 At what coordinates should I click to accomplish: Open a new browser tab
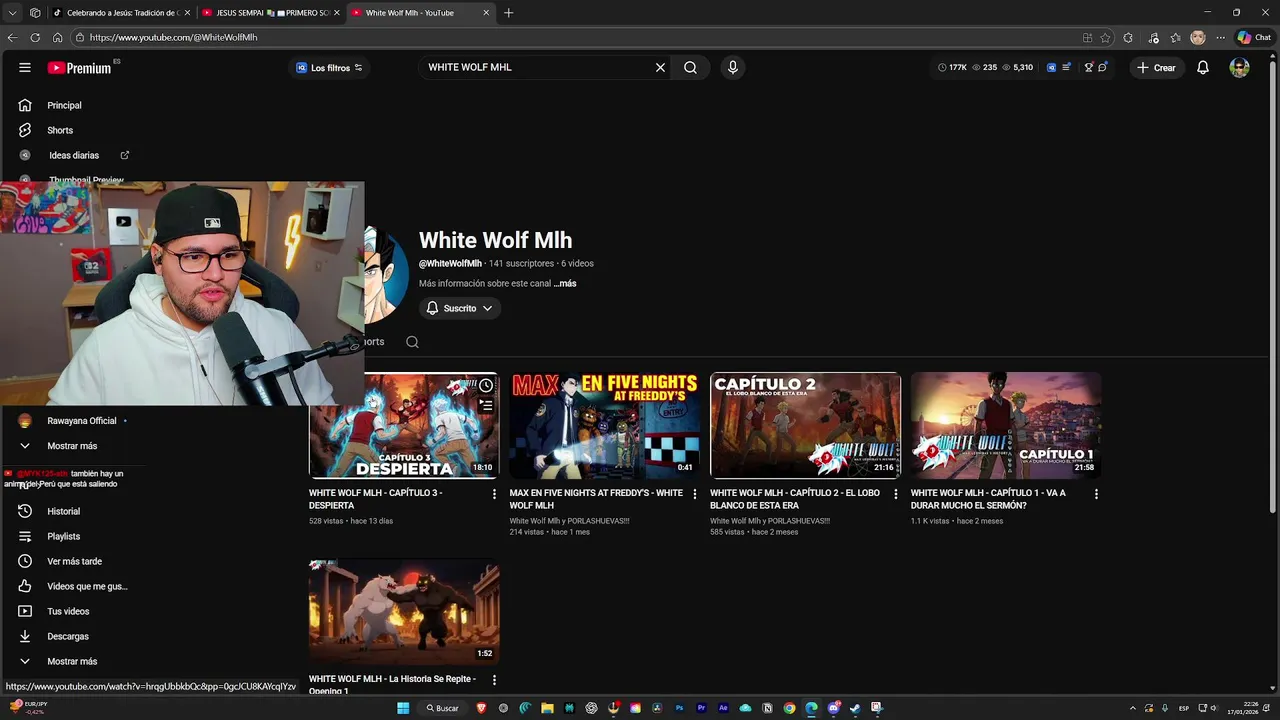pos(508,13)
